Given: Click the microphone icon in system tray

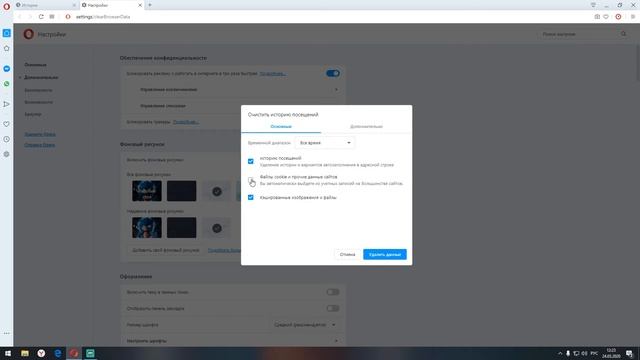Looking at the screenshot, I should pos(568,353).
